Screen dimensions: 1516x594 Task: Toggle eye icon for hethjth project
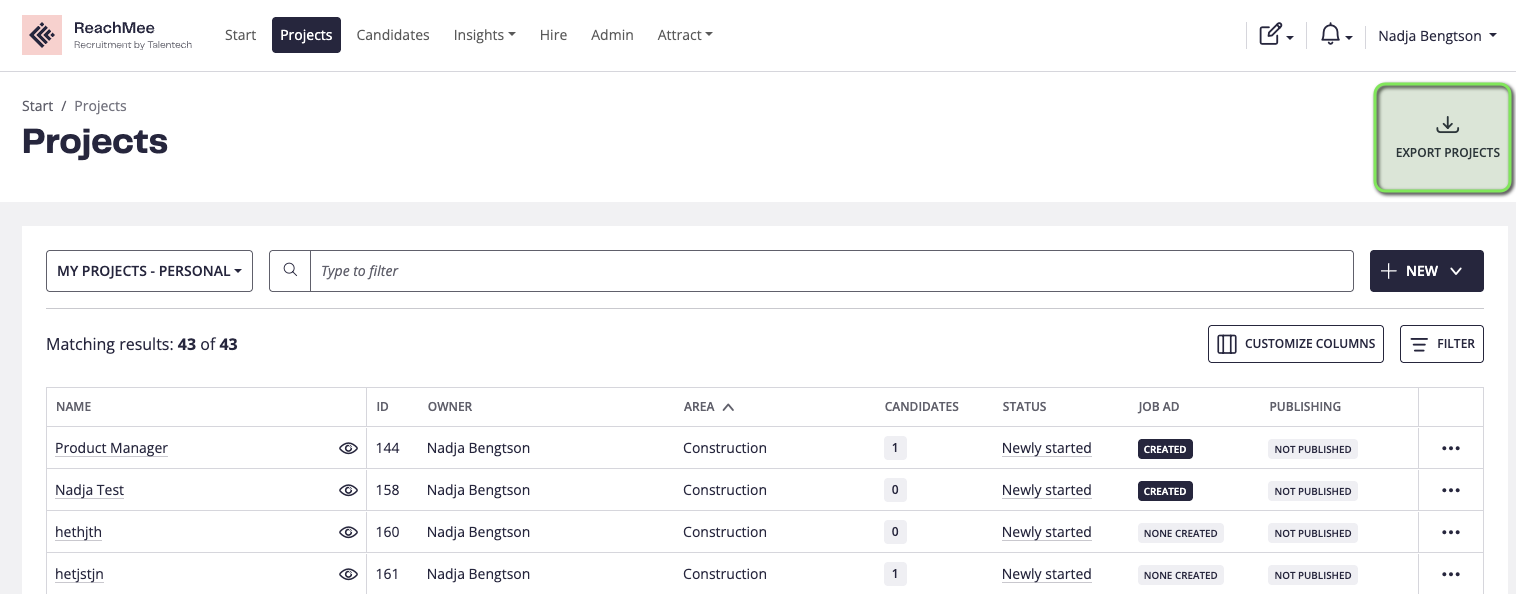pos(348,533)
